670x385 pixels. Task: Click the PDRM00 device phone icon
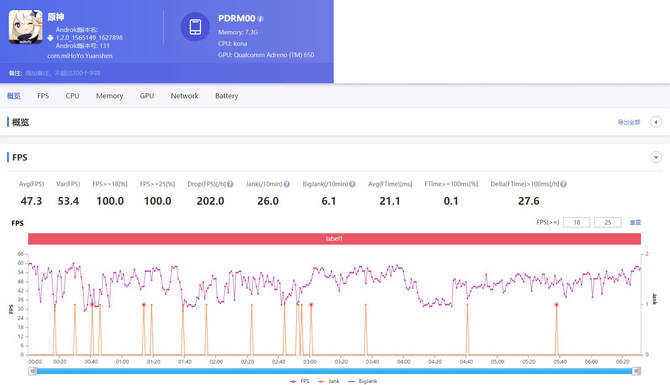[x=195, y=27]
